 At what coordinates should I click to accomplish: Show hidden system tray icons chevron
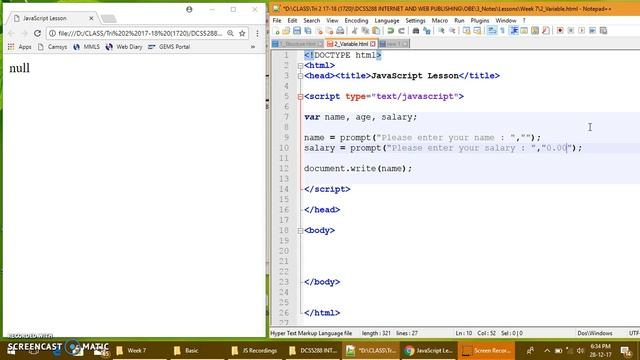547,351
